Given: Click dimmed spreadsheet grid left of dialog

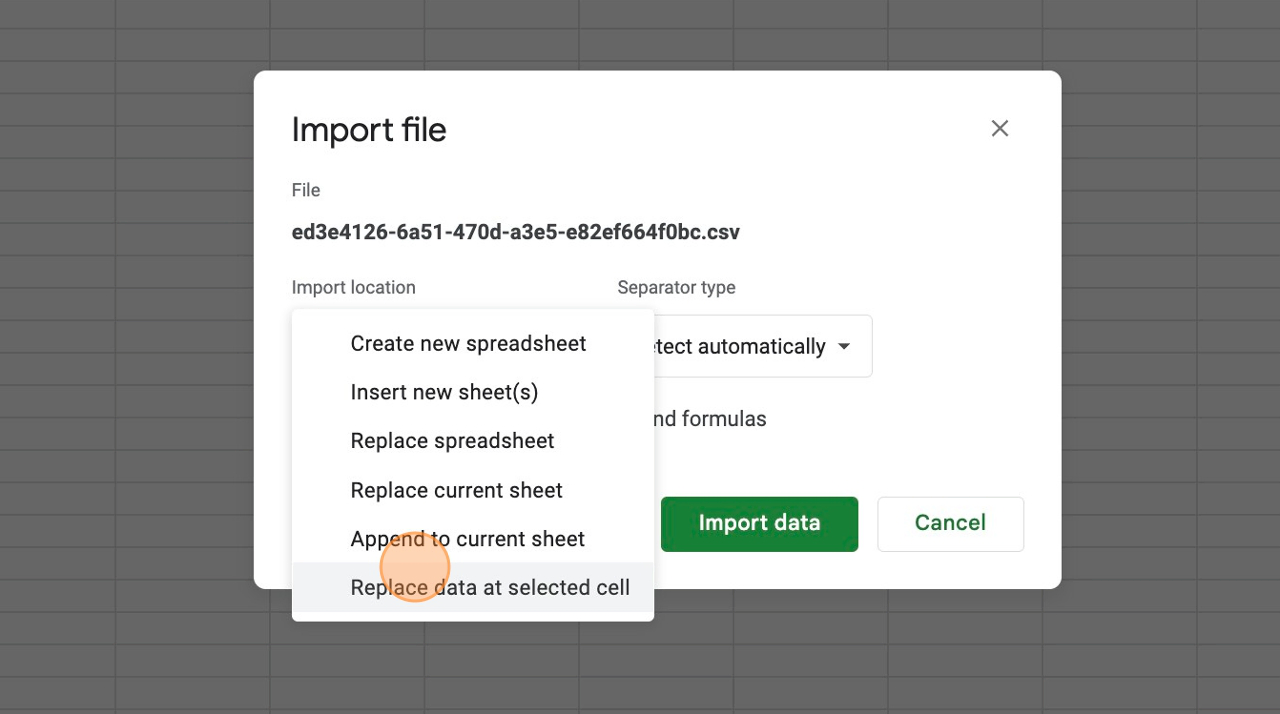Looking at the screenshot, I should (120, 350).
